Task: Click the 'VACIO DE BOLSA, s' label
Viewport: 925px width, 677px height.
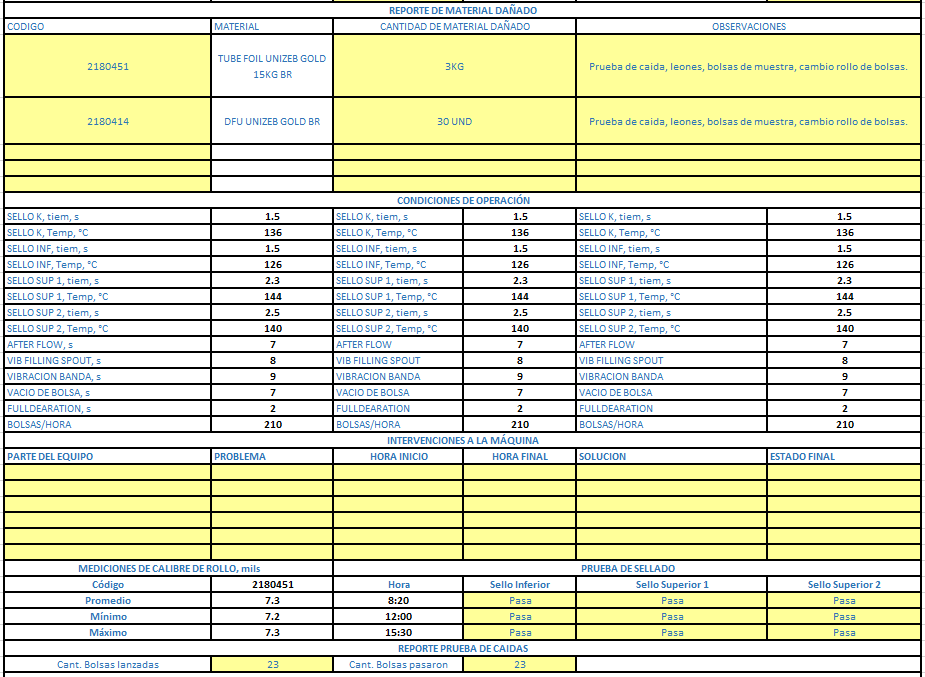Action: point(107,392)
